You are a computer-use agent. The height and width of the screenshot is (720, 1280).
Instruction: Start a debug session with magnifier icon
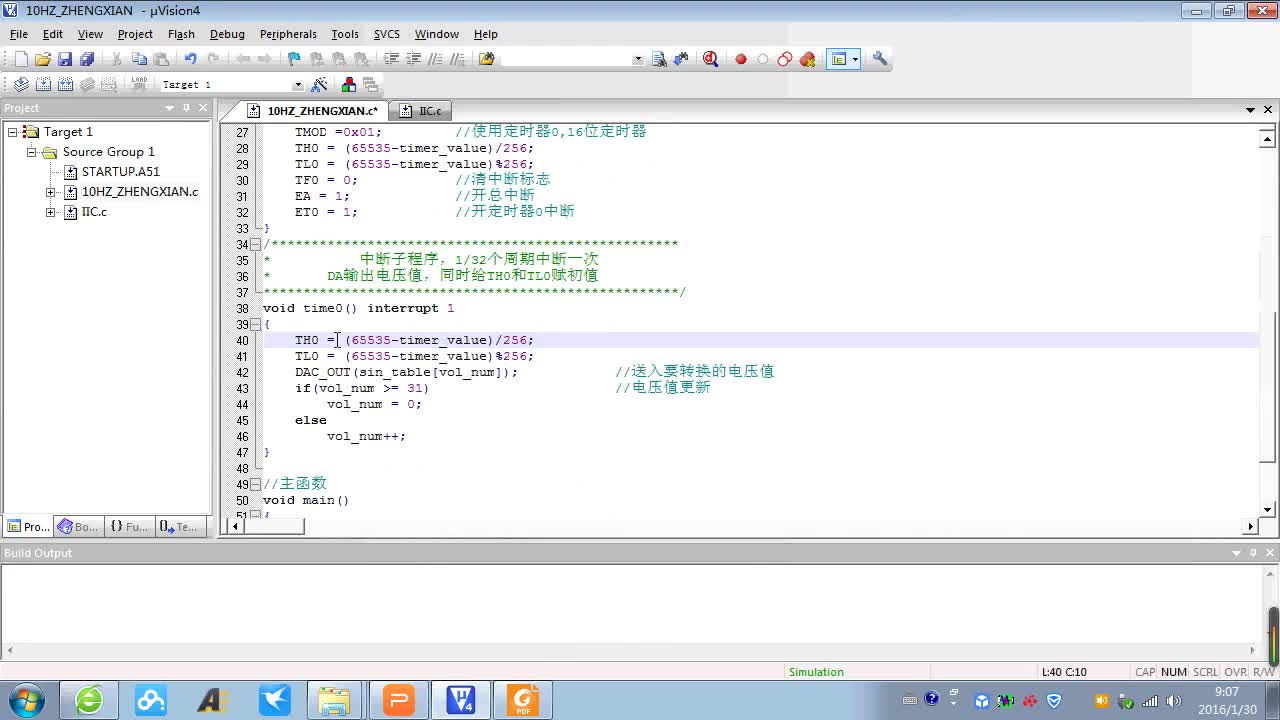710,59
